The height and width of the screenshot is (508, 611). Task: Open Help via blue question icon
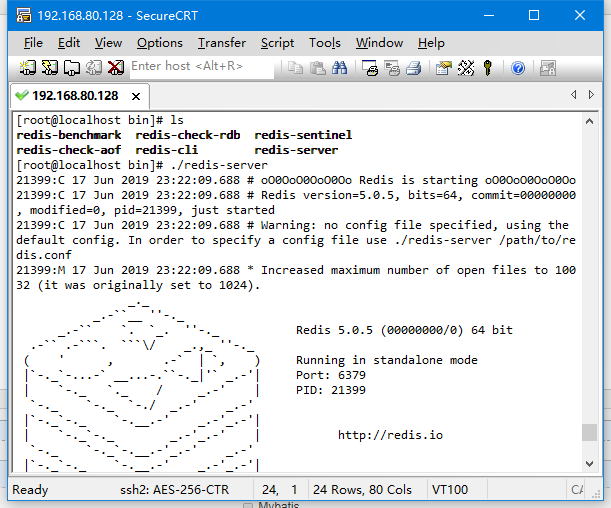pyautogui.click(x=518, y=68)
